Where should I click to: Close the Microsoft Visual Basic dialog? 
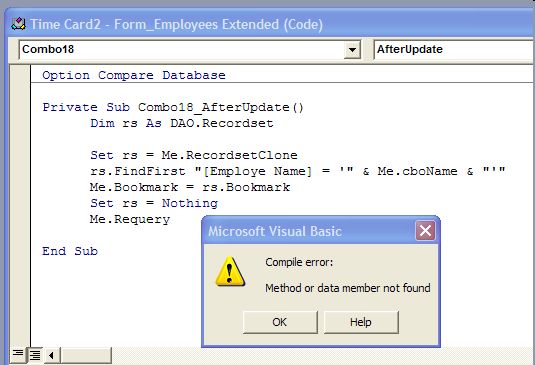click(425, 231)
